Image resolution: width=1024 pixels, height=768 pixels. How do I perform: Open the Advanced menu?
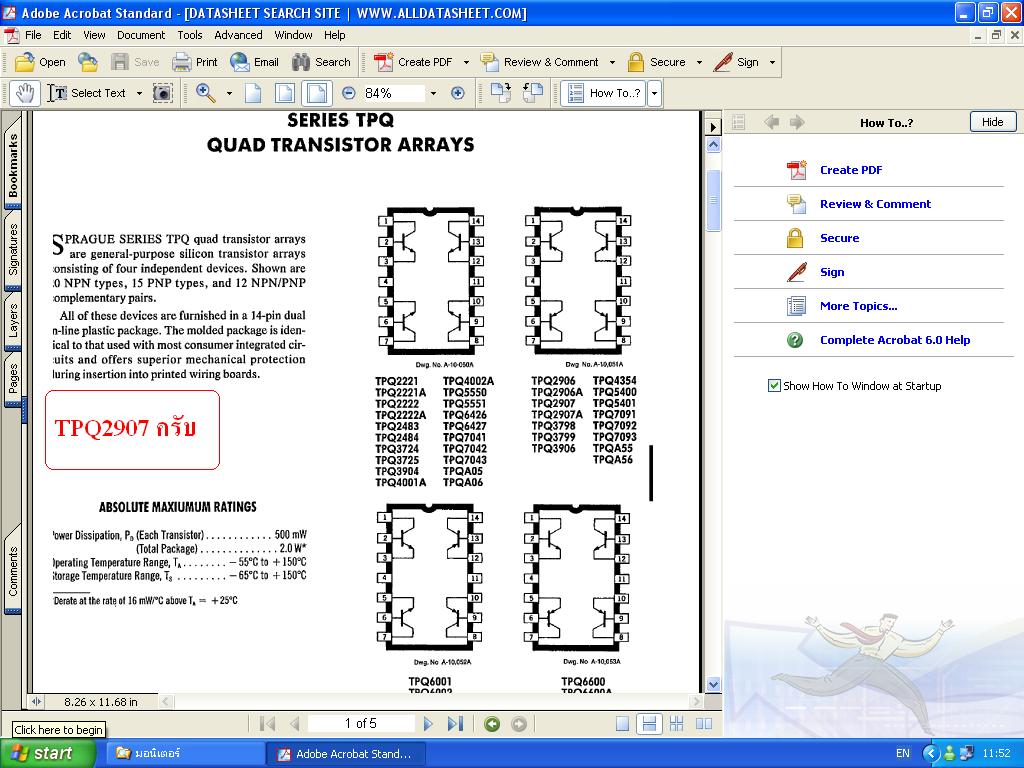(x=238, y=35)
